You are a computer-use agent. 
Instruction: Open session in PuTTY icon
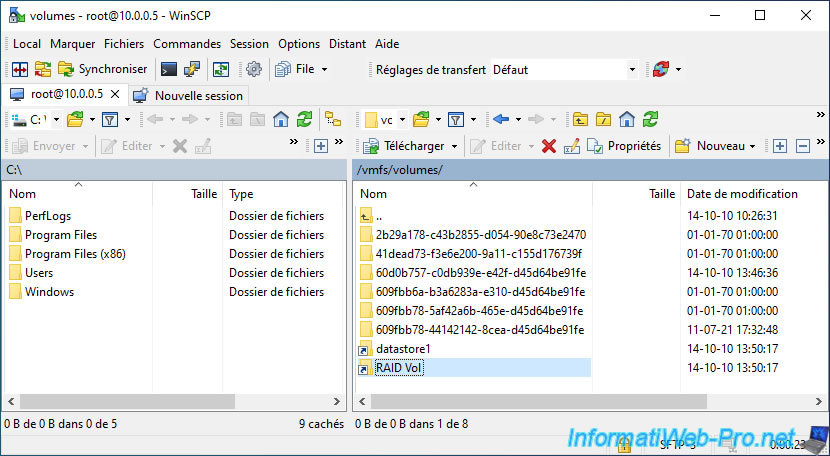[192, 69]
